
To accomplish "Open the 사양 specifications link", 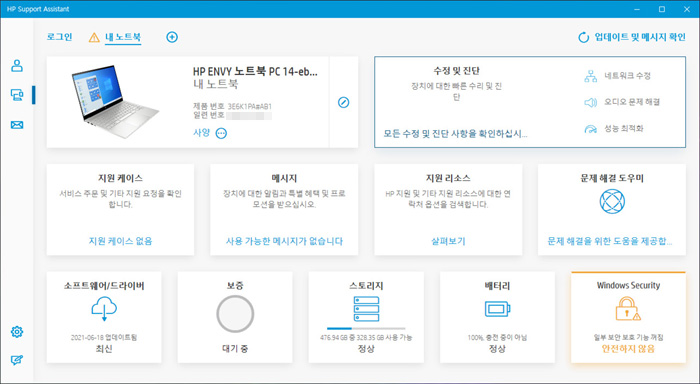I will coord(201,133).
